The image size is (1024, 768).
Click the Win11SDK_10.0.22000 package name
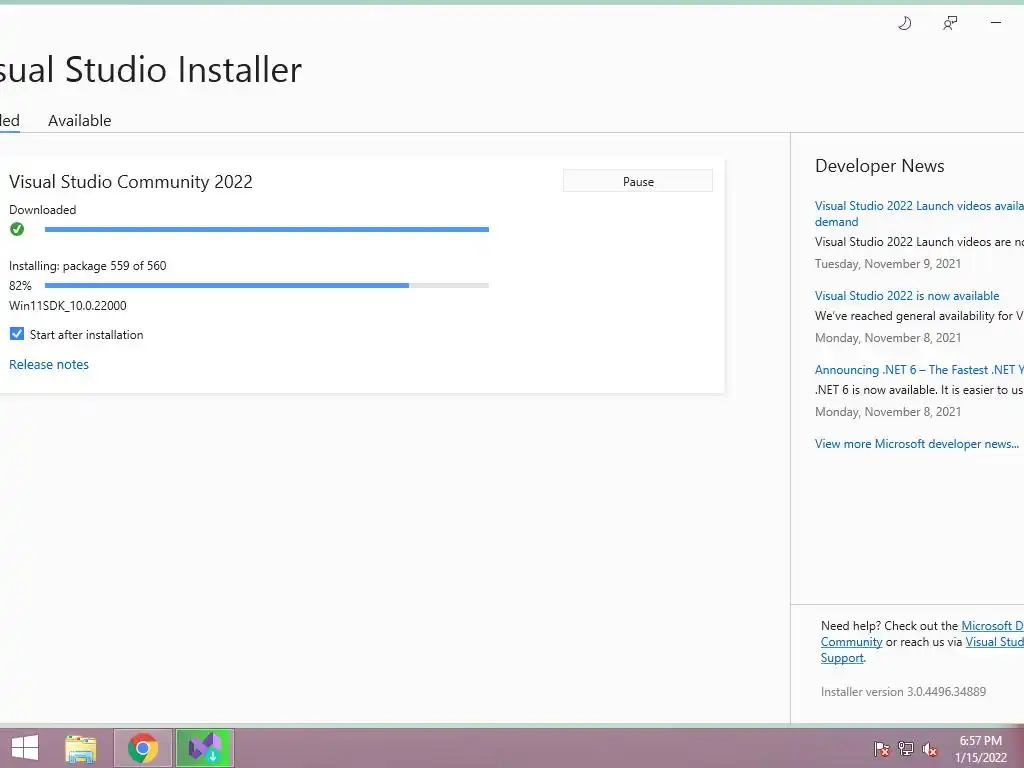click(68, 306)
